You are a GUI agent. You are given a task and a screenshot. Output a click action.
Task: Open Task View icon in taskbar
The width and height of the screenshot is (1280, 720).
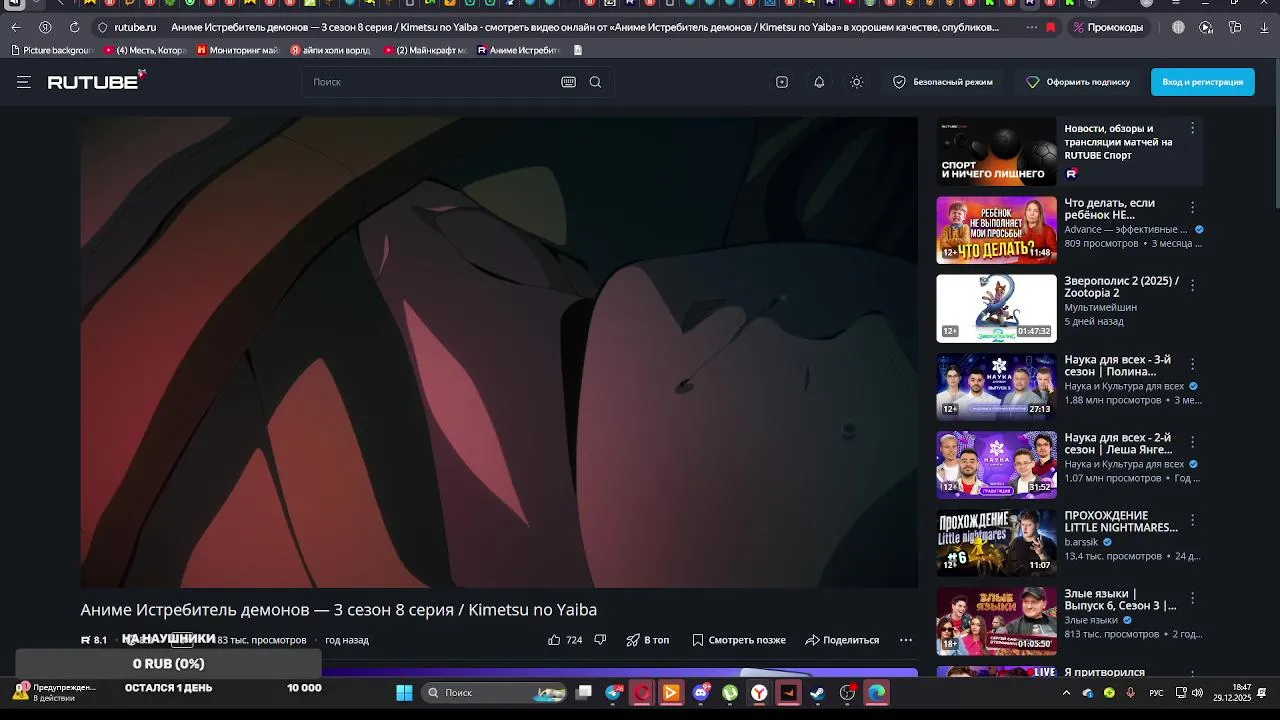click(x=584, y=693)
